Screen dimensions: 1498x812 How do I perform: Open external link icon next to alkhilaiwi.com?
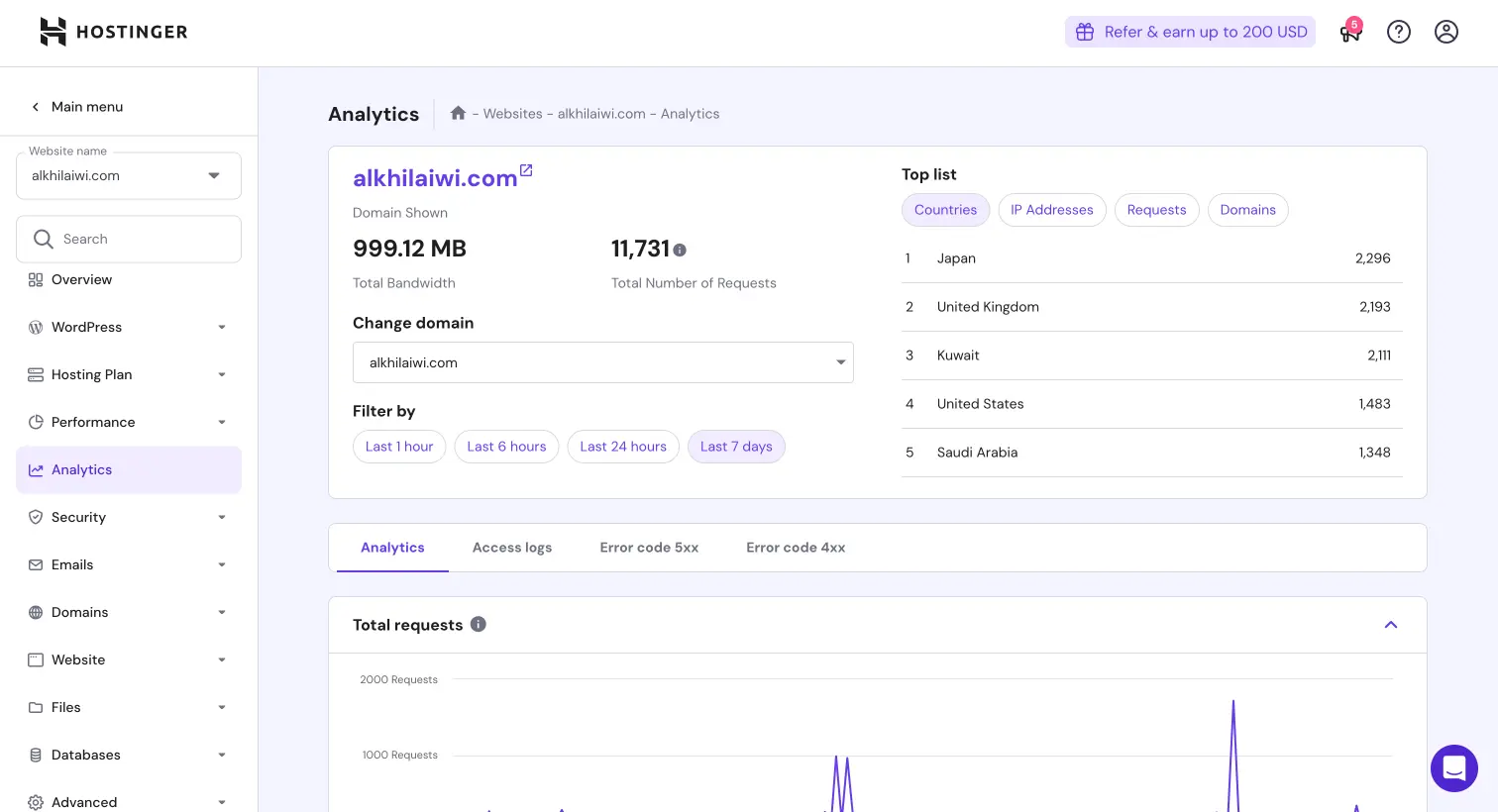coord(526,170)
